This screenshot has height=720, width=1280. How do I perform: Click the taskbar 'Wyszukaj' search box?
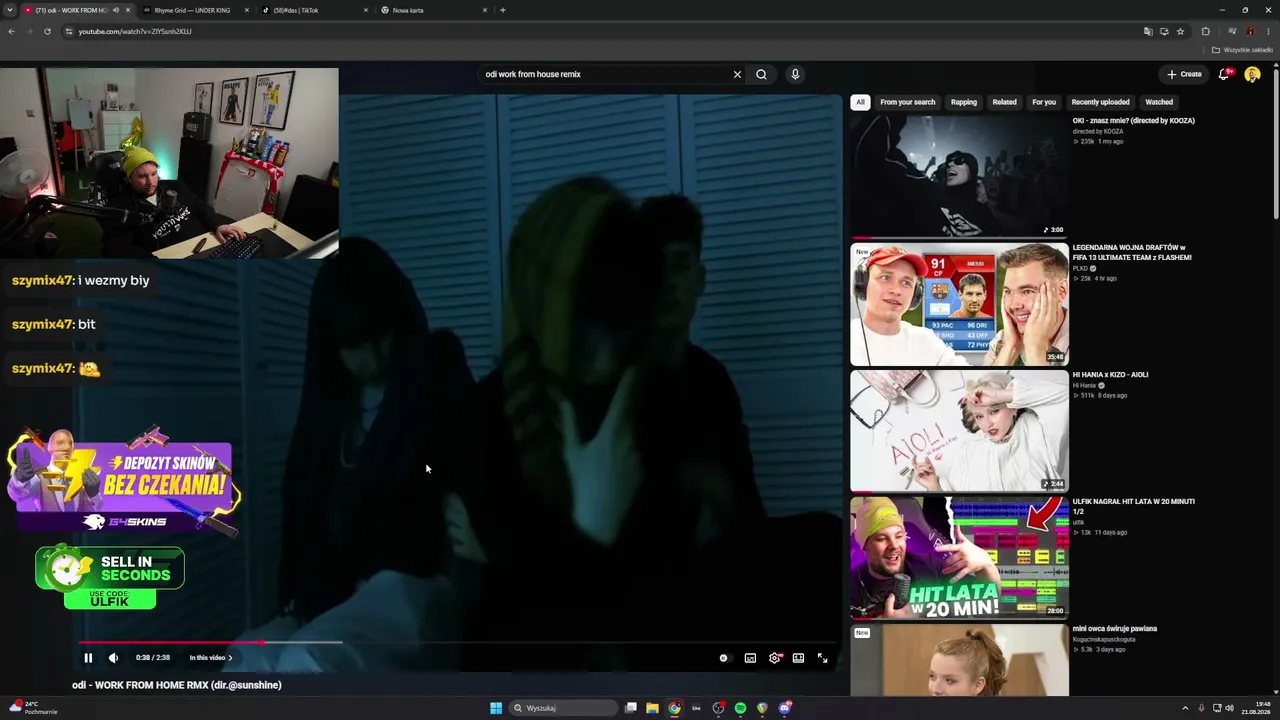point(564,708)
